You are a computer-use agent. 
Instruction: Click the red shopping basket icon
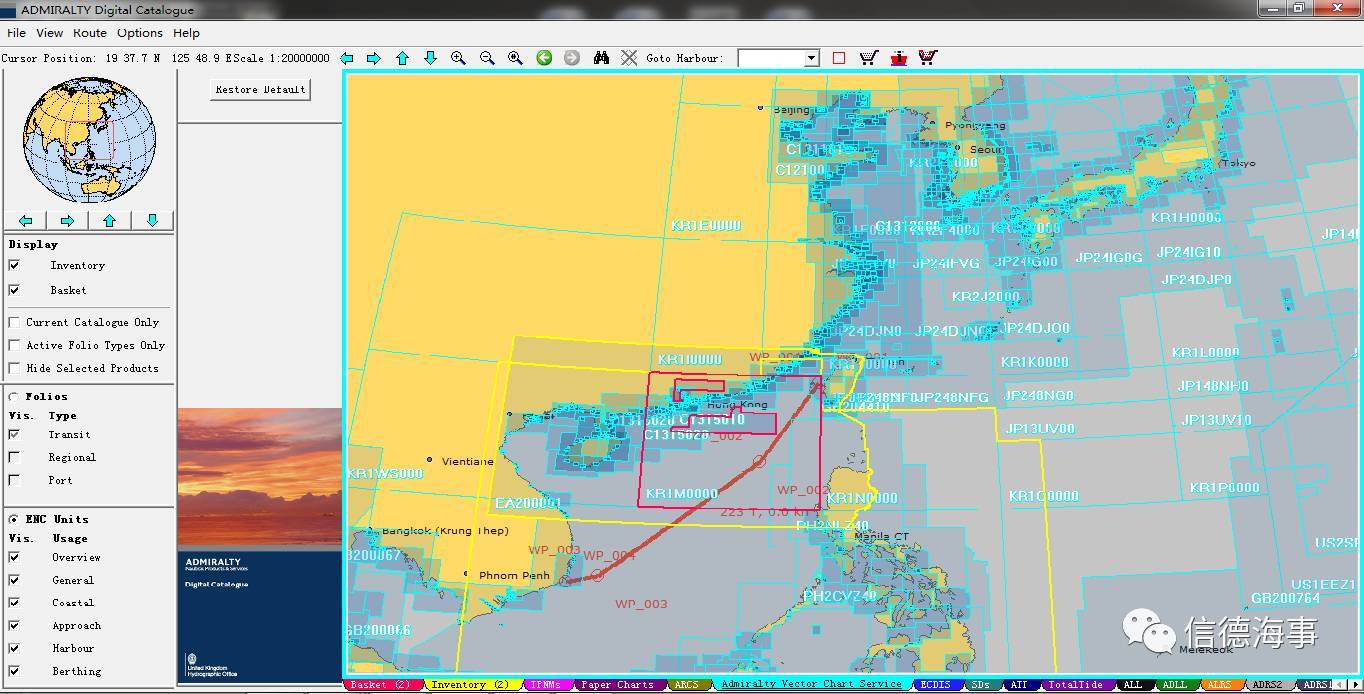tap(927, 58)
